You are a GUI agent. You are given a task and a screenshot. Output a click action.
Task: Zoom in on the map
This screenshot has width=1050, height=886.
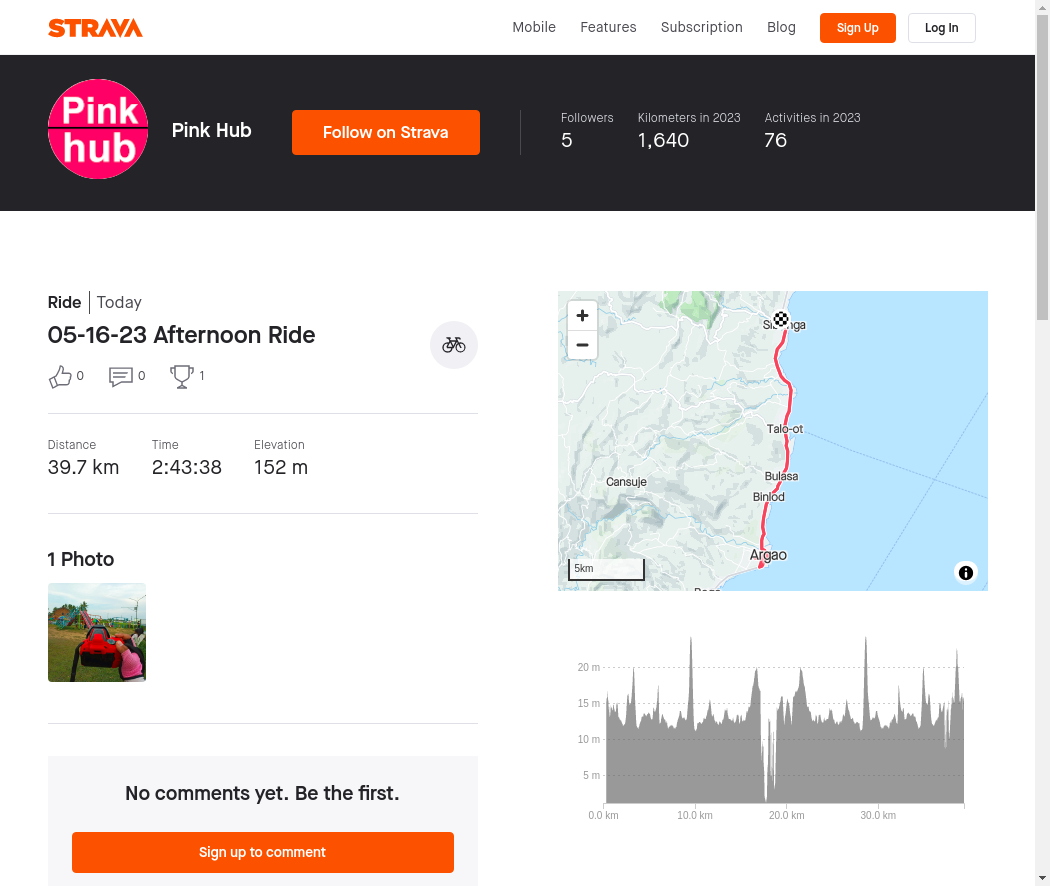(582, 316)
